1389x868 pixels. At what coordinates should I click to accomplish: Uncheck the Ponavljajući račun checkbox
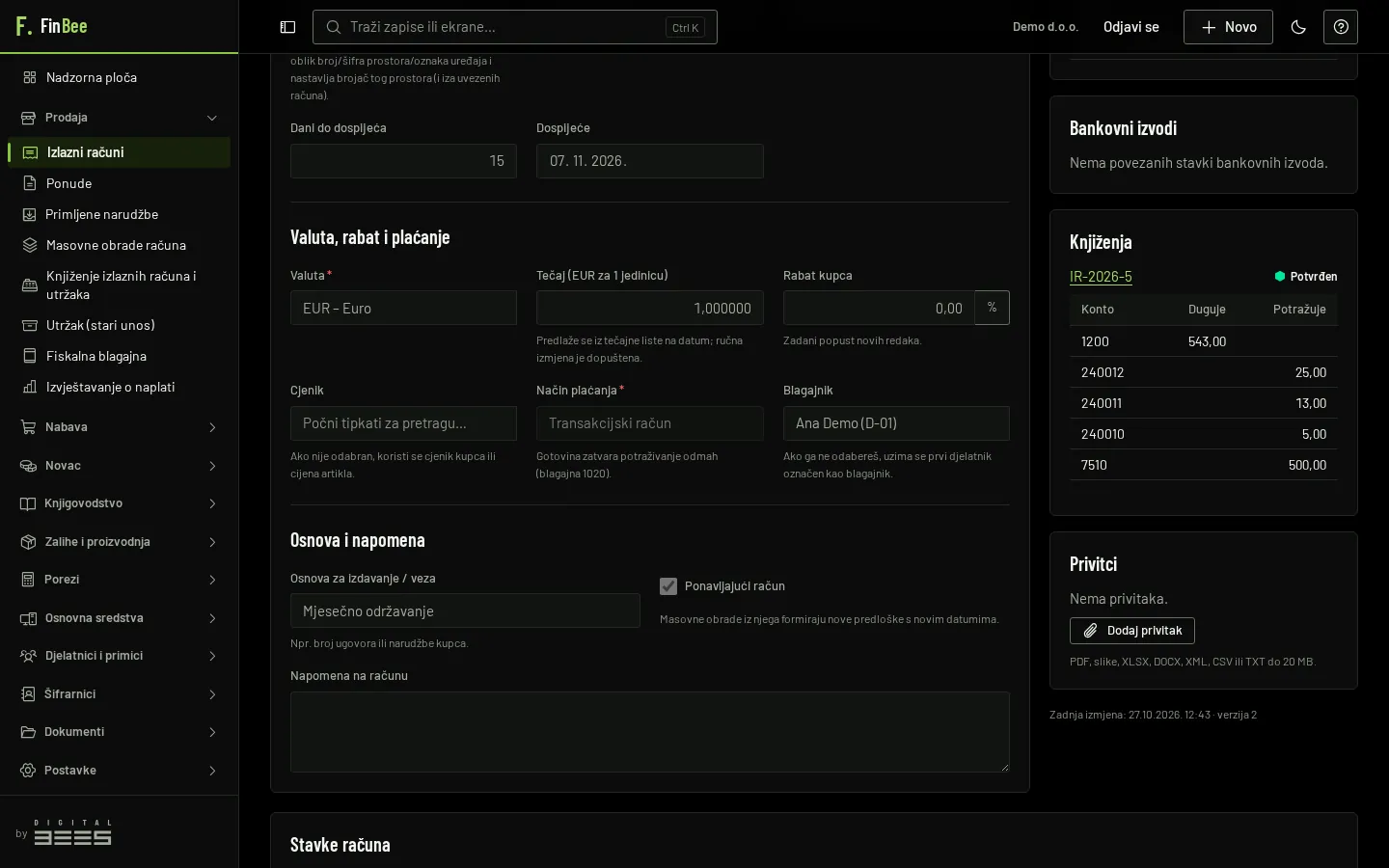point(668,586)
